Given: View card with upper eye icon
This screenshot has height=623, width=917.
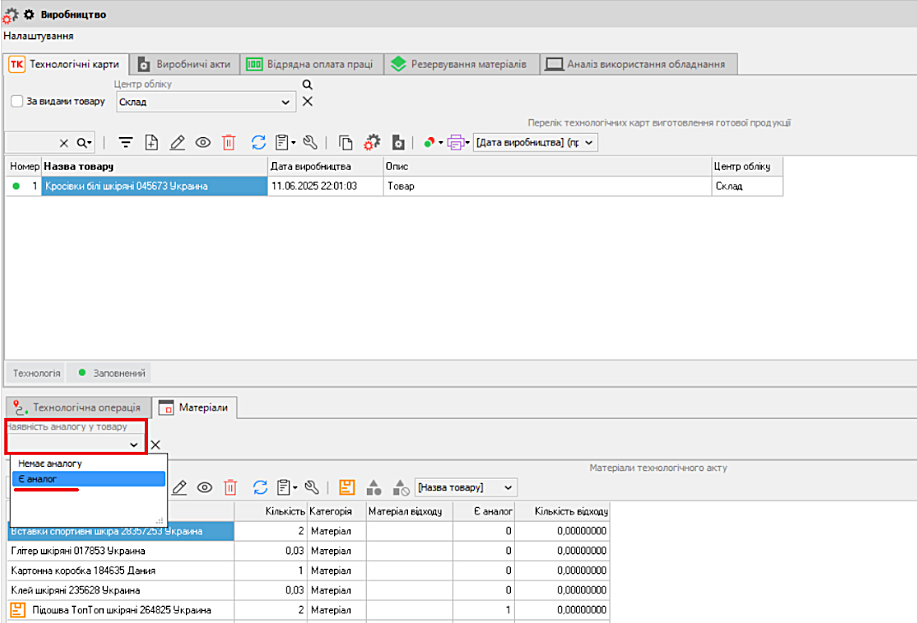Looking at the screenshot, I should (203, 143).
